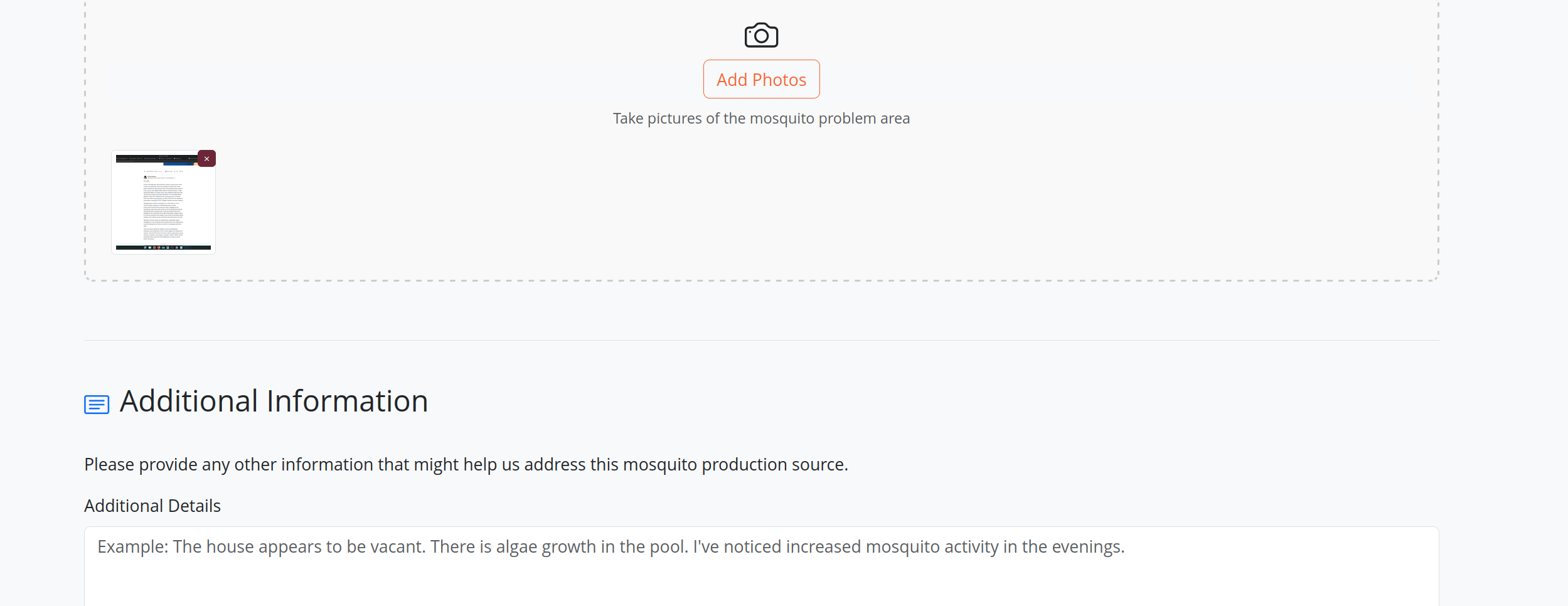The image size is (1568, 606).
Task: Focus the Additional Details text area
Action: click(x=761, y=566)
